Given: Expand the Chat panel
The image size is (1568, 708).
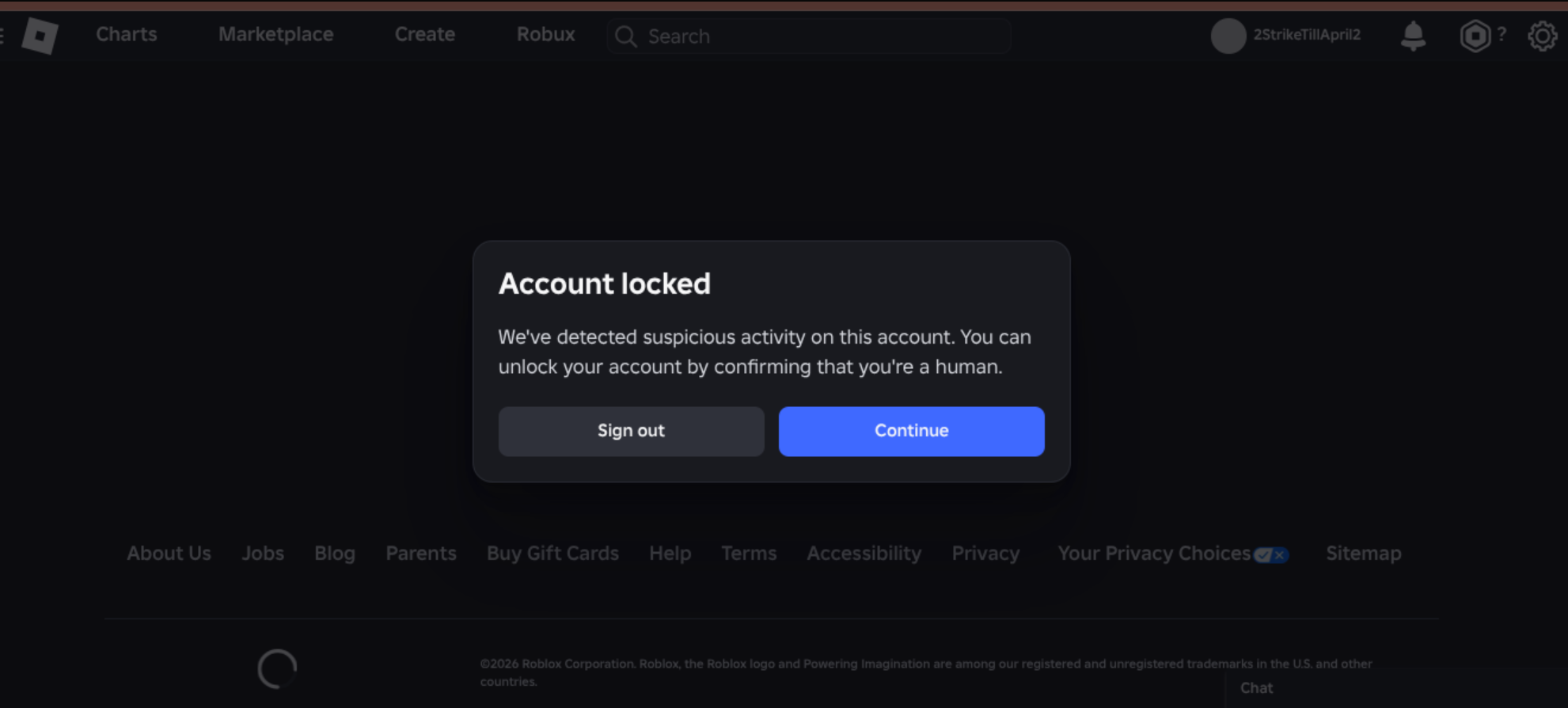Looking at the screenshot, I should [1256, 687].
